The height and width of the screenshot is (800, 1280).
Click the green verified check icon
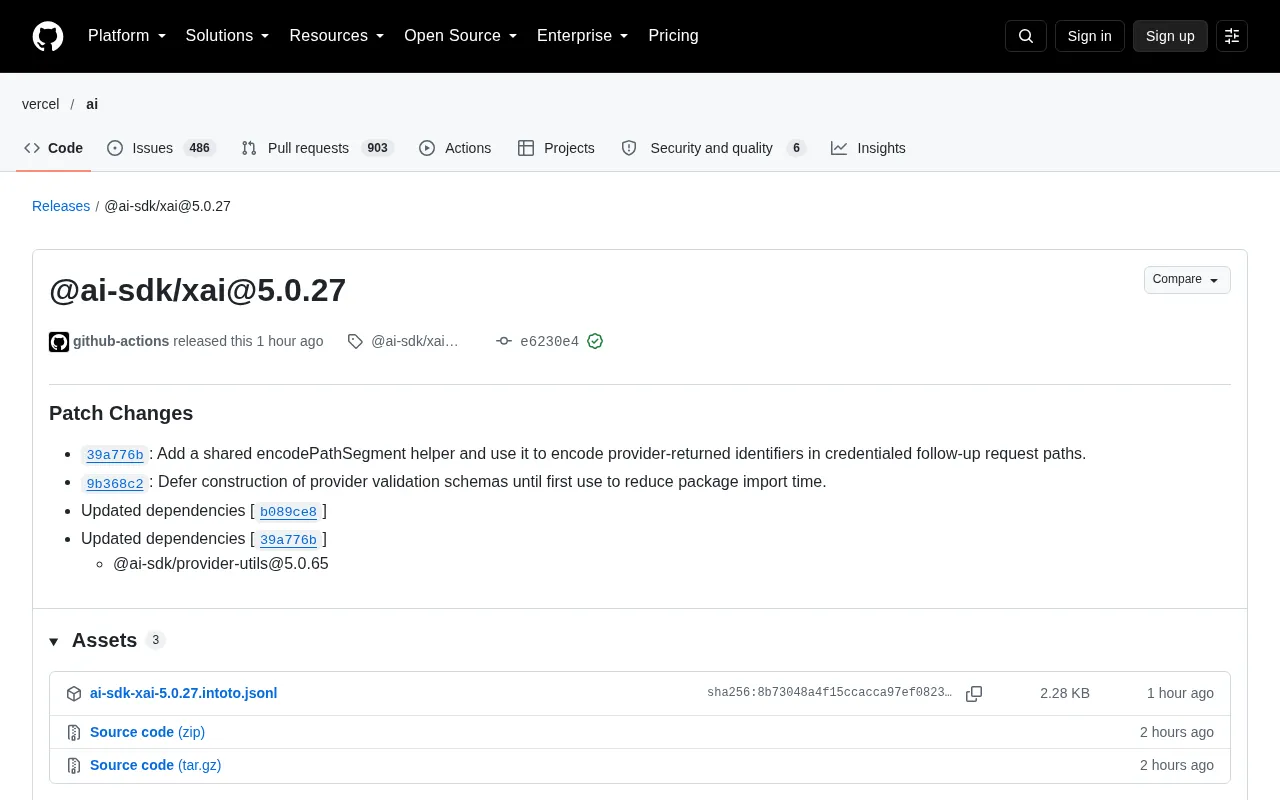[x=595, y=341]
